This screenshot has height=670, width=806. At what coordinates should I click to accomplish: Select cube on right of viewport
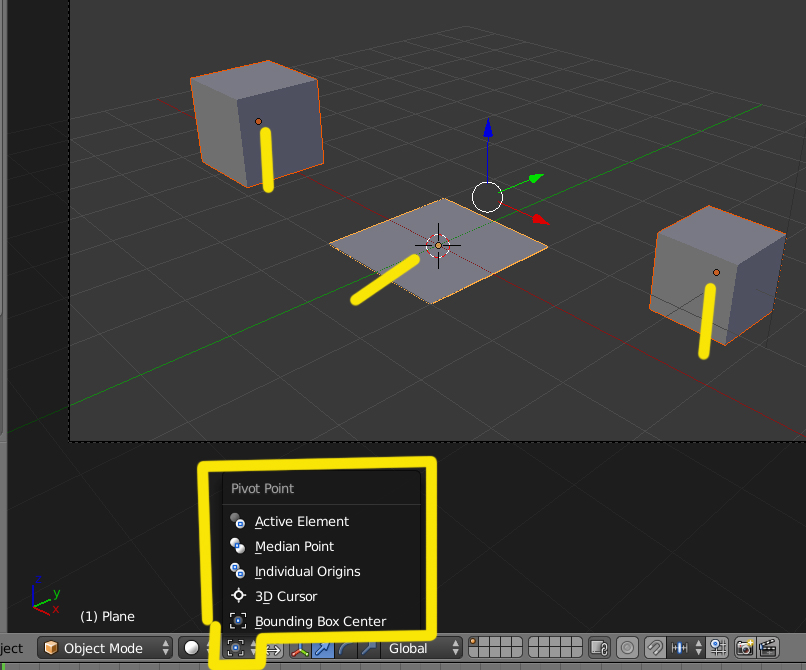click(x=717, y=275)
